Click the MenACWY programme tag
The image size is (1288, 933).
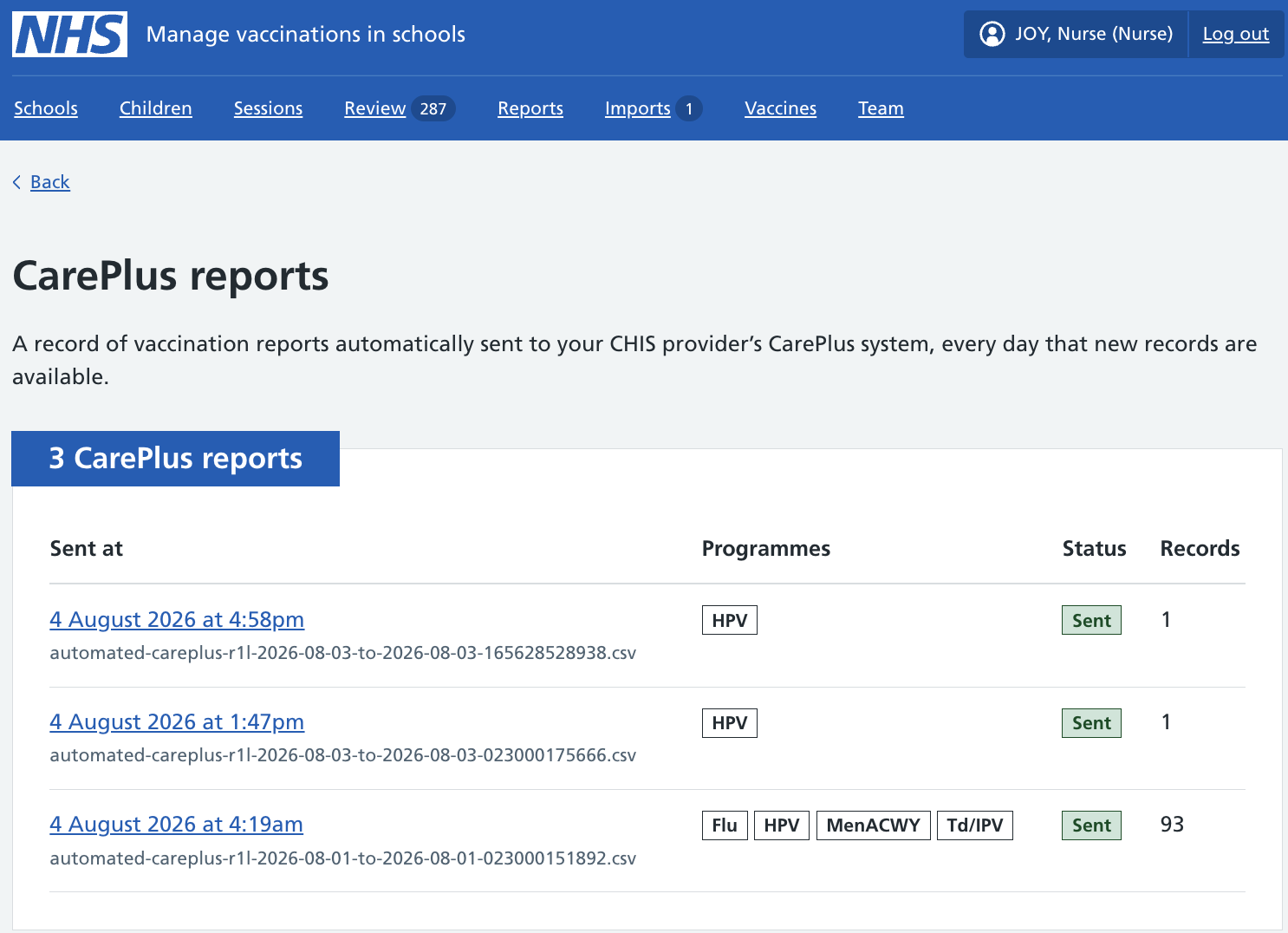pyautogui.click(x=873, y=825)
